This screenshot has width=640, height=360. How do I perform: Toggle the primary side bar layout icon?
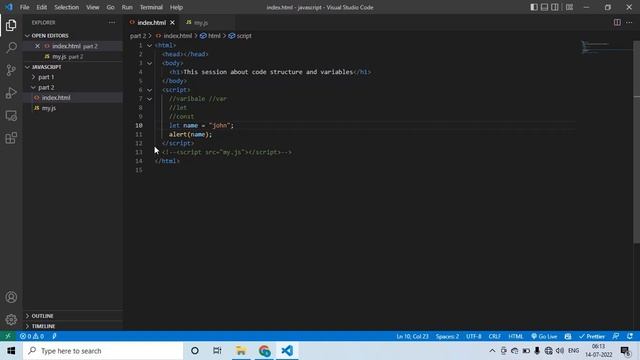[x=534, y=7]
